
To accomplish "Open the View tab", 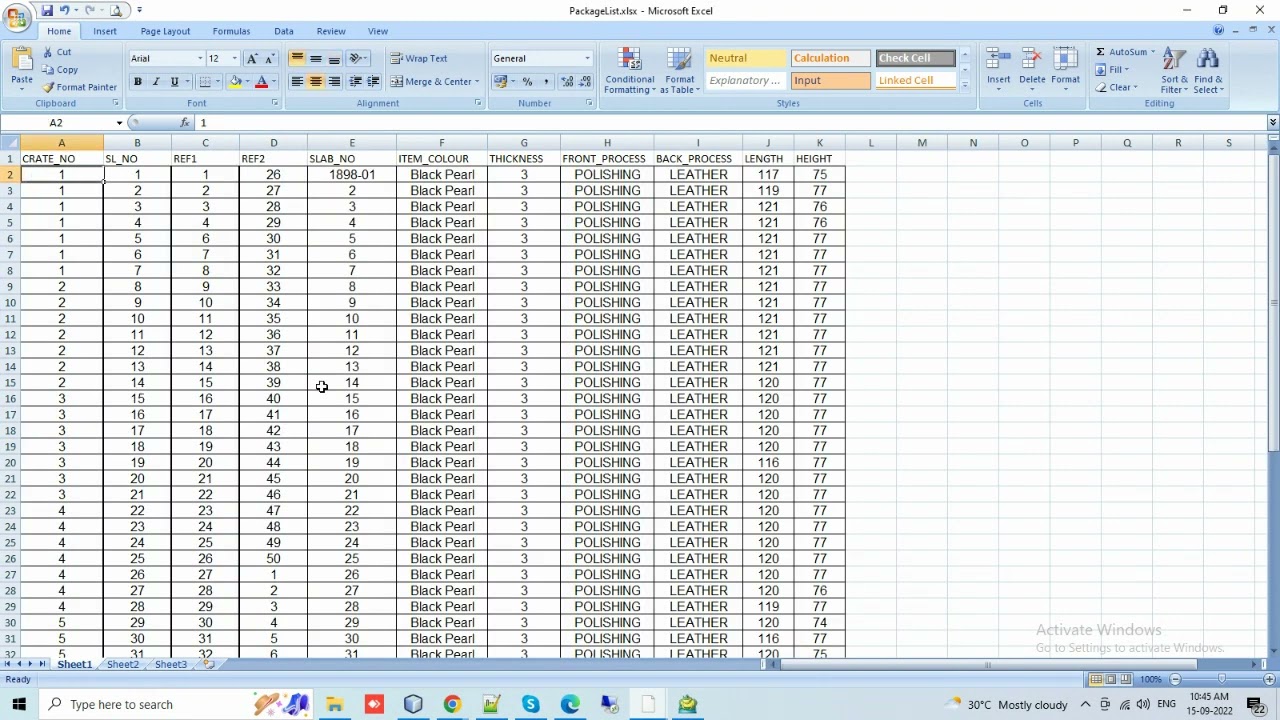I will pos(378,32).
